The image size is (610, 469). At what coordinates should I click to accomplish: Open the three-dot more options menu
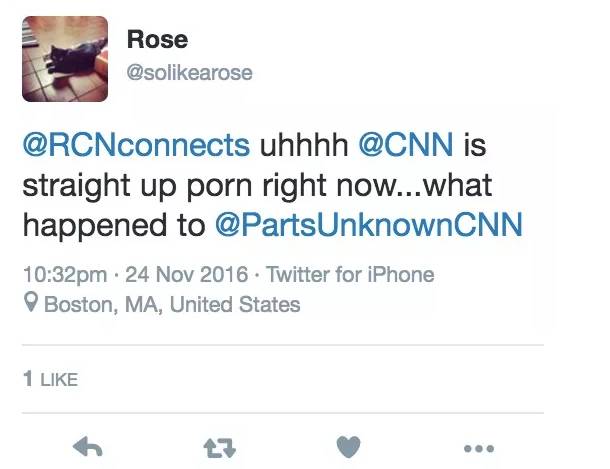(x=477, y=448)
